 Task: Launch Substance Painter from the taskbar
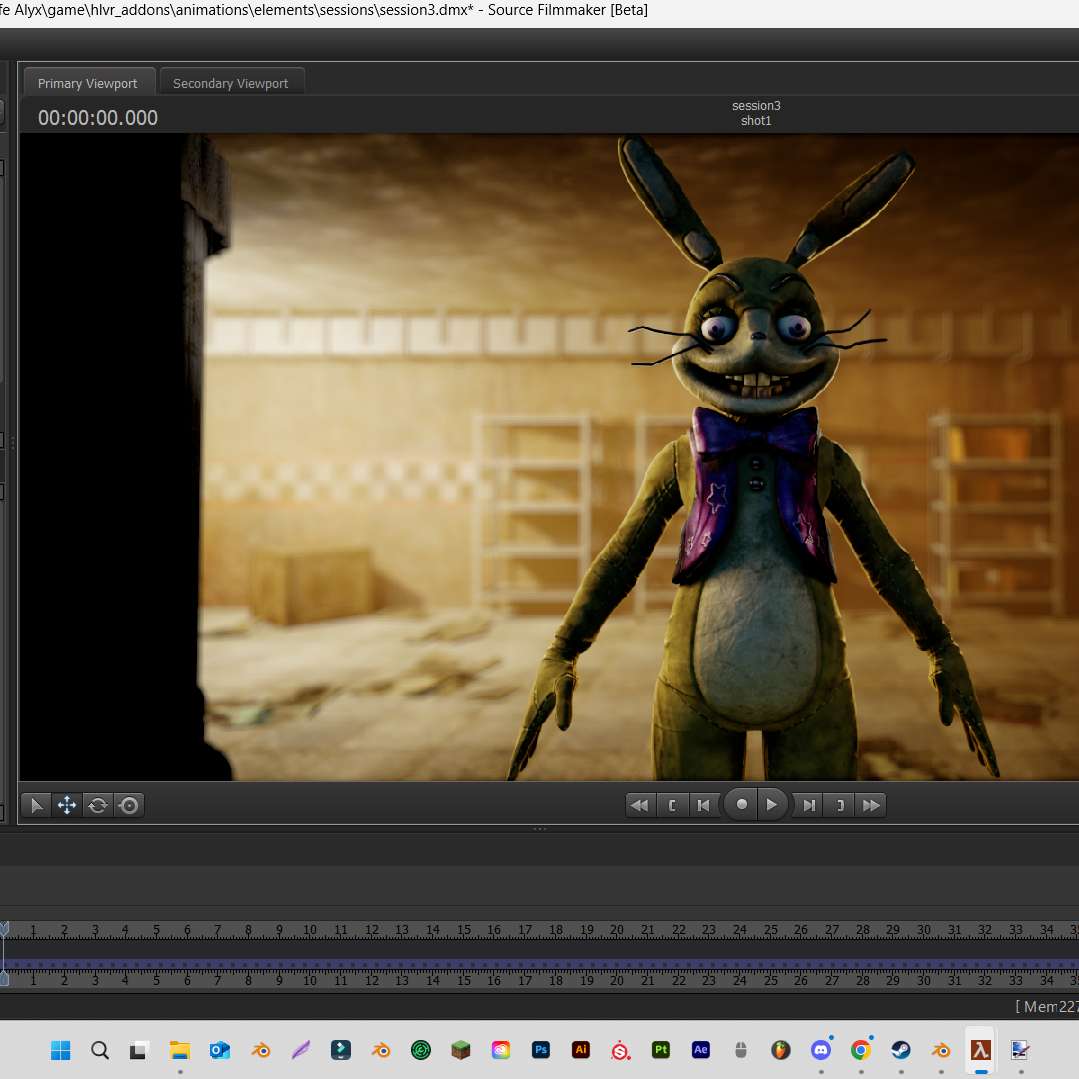[661, 1050]
